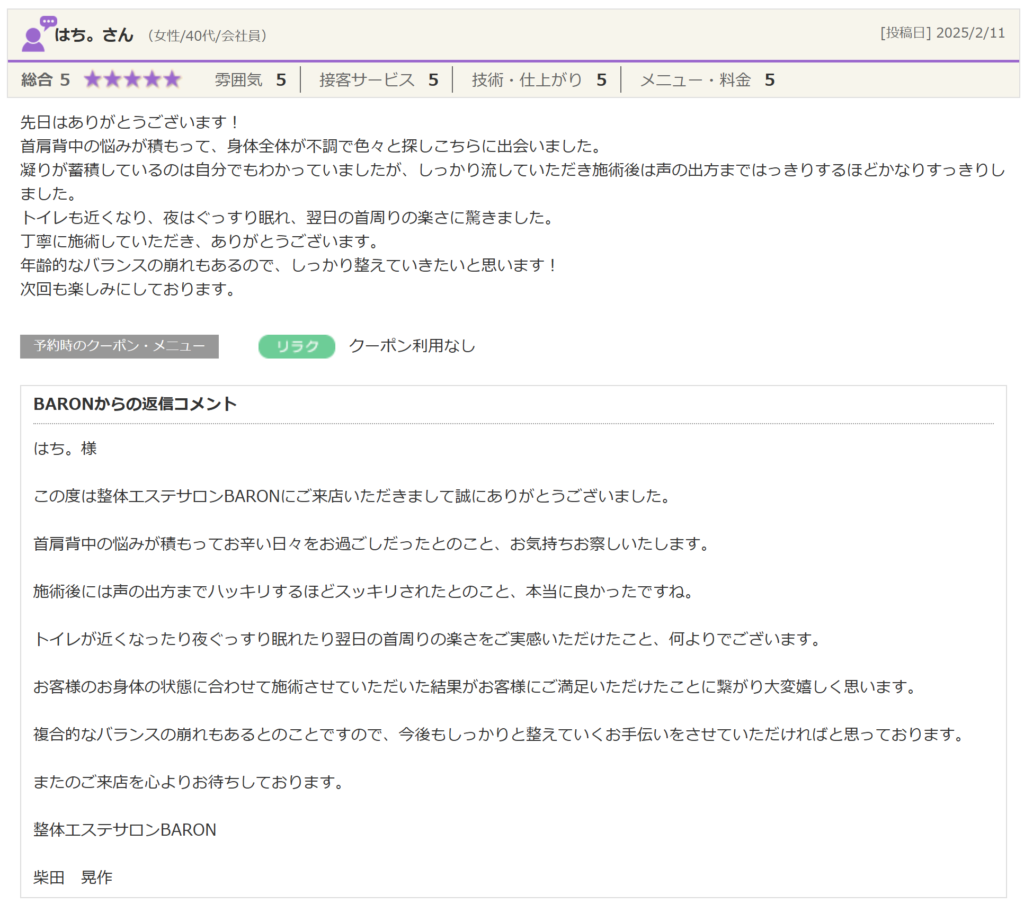Click the 投稿日 2025/2/11 date
The height and width of the screenshot is (904, 1024).
(x=942, y=33)
